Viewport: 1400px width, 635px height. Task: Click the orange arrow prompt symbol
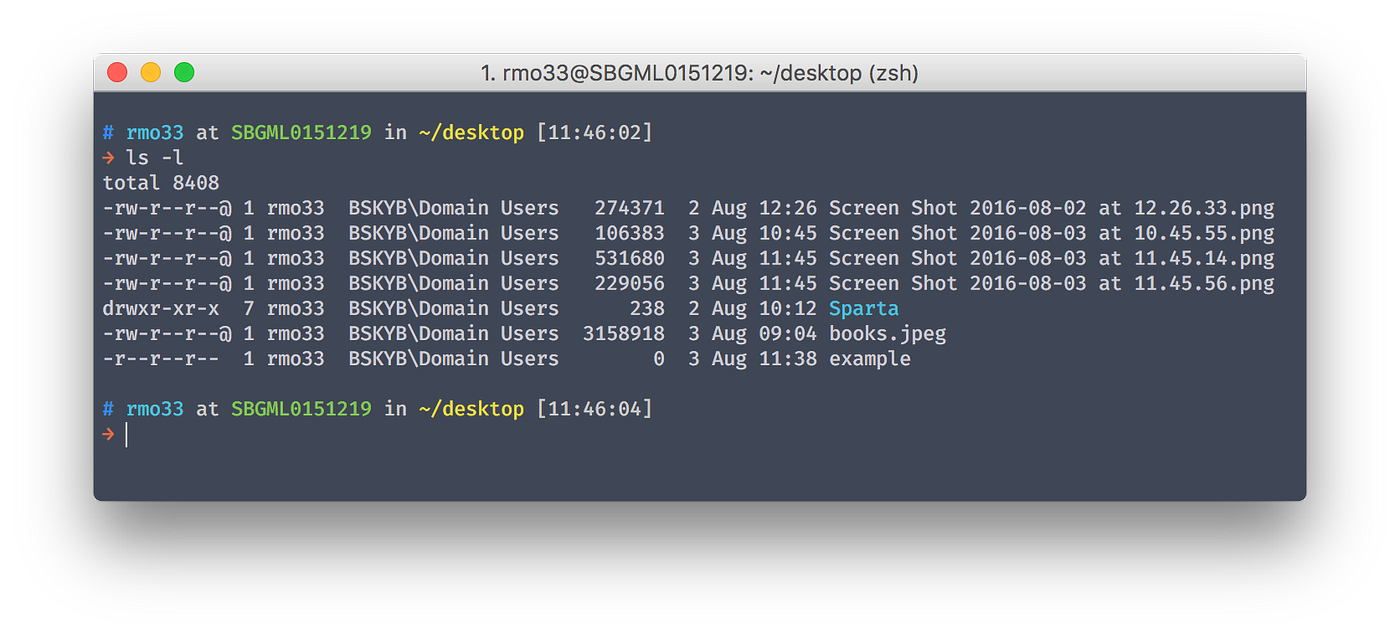pyautogui.click(x=108, y=434)
